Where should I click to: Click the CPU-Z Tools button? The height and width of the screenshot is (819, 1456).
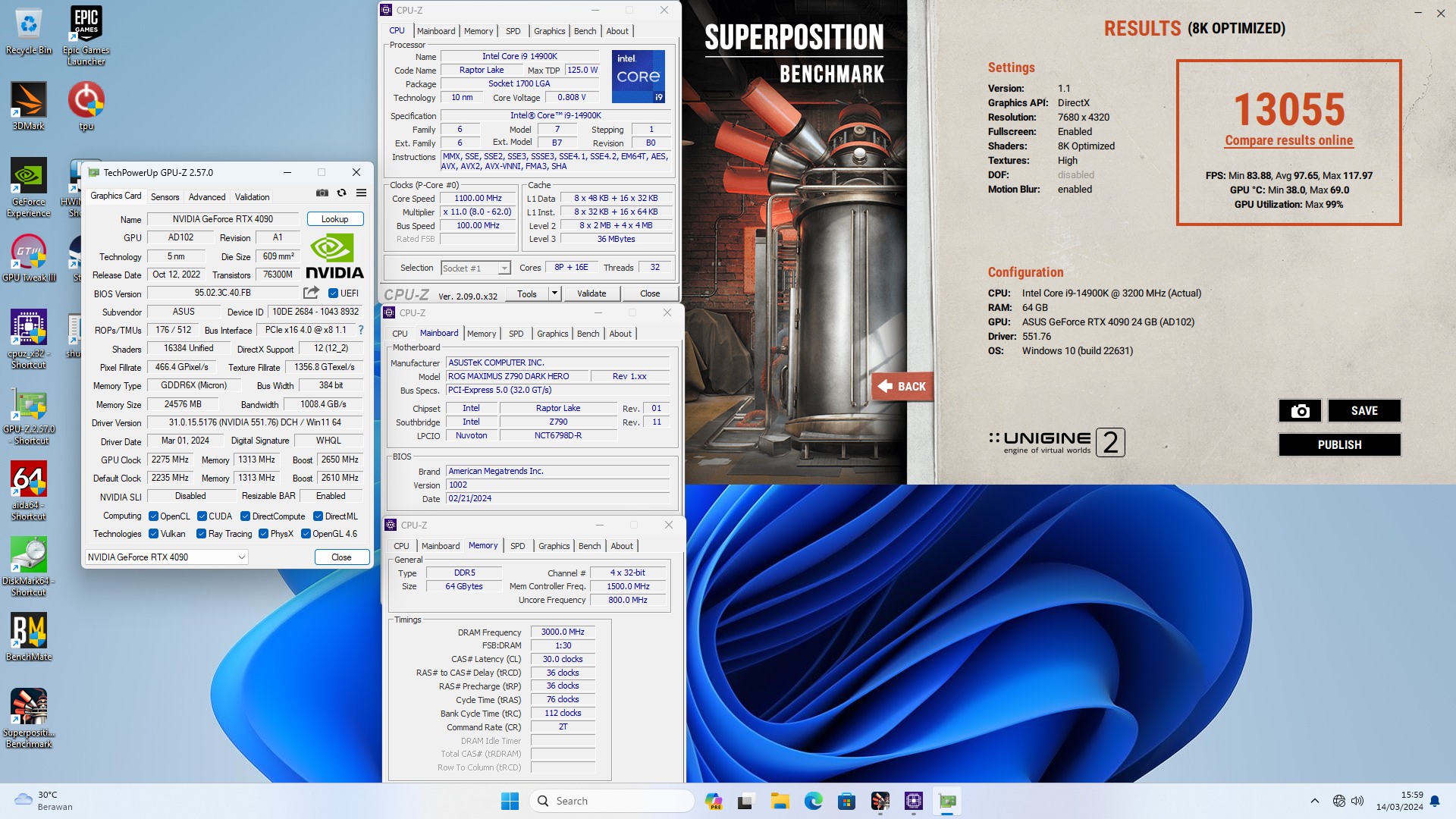pyautogui.click(x=527, y=293)
